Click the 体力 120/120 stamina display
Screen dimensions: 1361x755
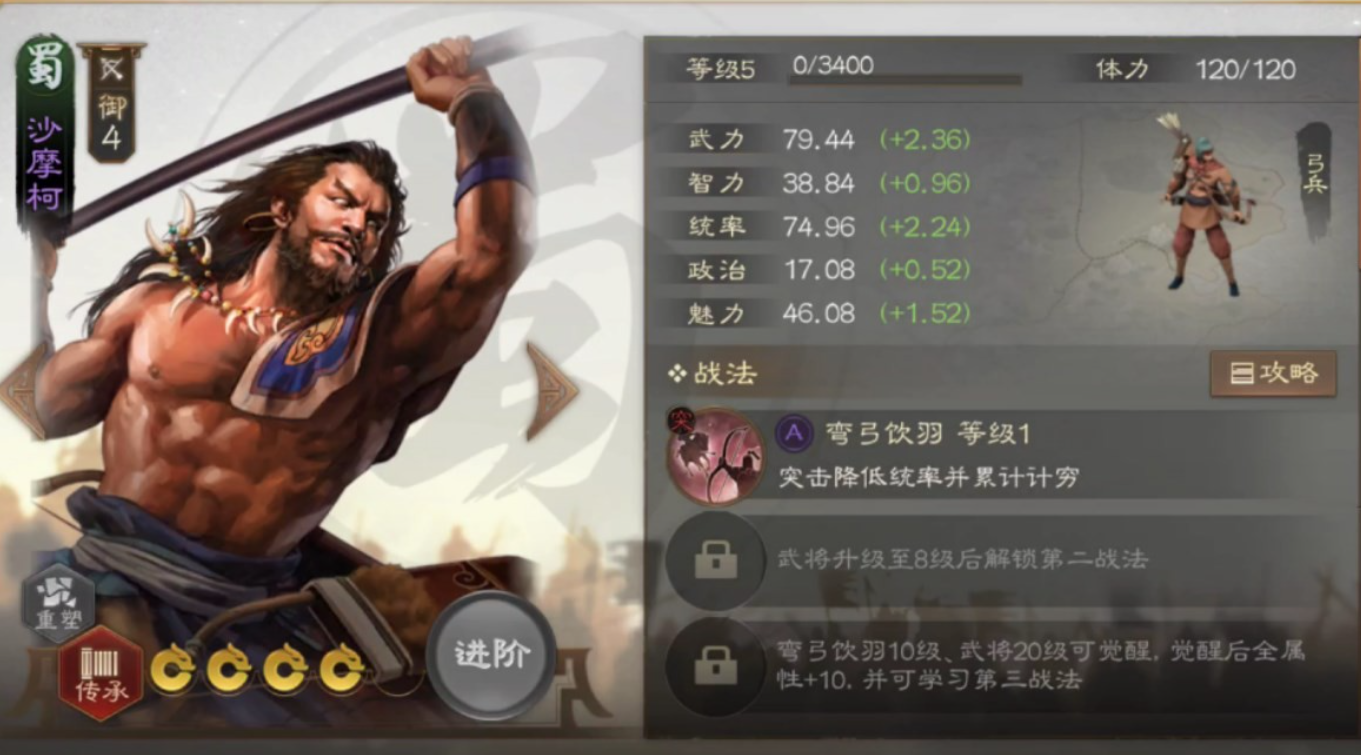(x=1196, y=69)
